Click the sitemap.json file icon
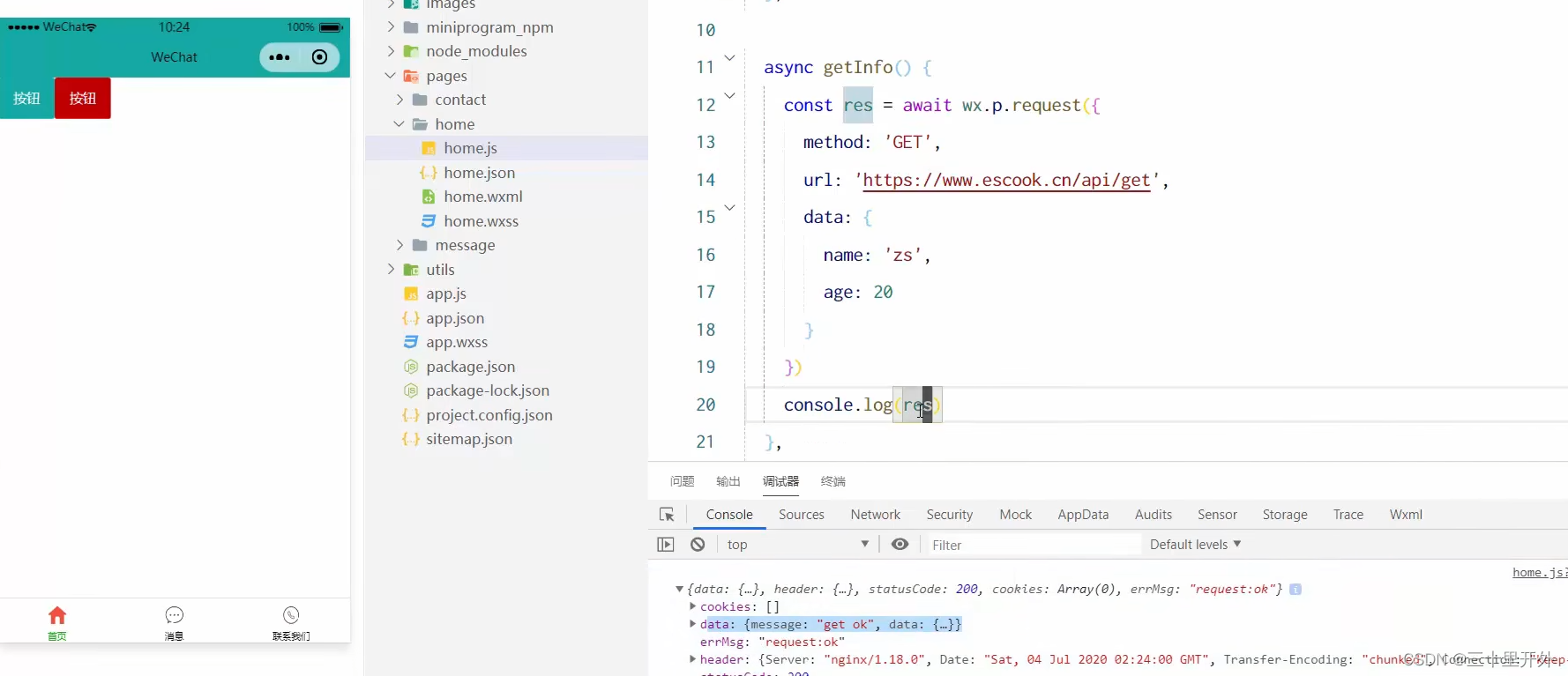Viewport: 1568px width, 676px height. click(x=411, y=439)
